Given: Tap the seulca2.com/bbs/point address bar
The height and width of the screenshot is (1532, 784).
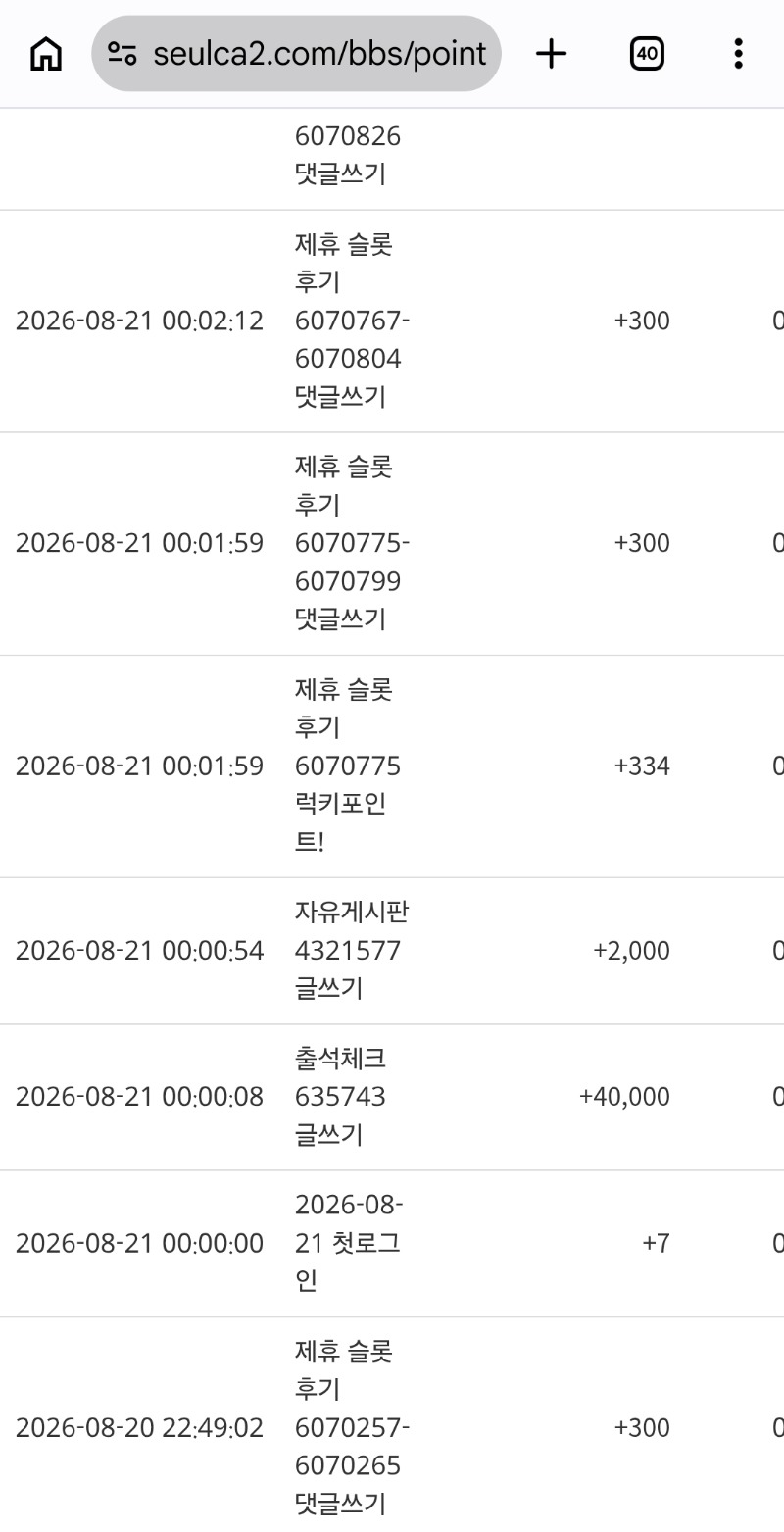Looking at the screenshot, I should click(x=297, y=54).
